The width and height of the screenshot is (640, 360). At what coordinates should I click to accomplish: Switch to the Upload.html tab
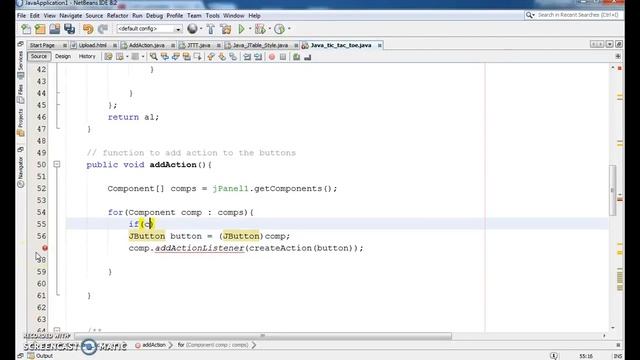pyautogui.click(x=93, y=45)
